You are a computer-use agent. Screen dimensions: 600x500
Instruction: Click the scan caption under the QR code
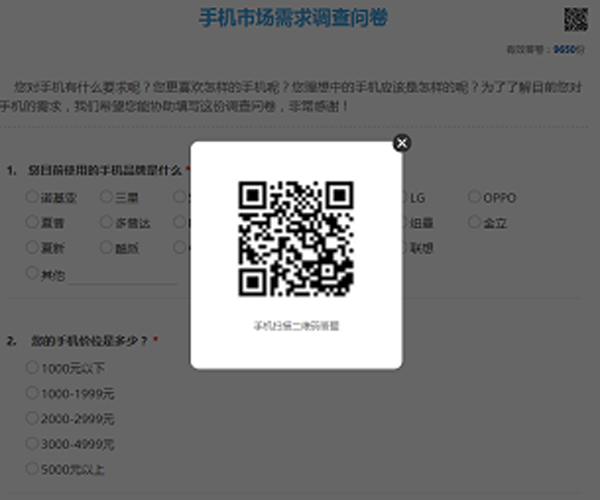coord(296,326)
